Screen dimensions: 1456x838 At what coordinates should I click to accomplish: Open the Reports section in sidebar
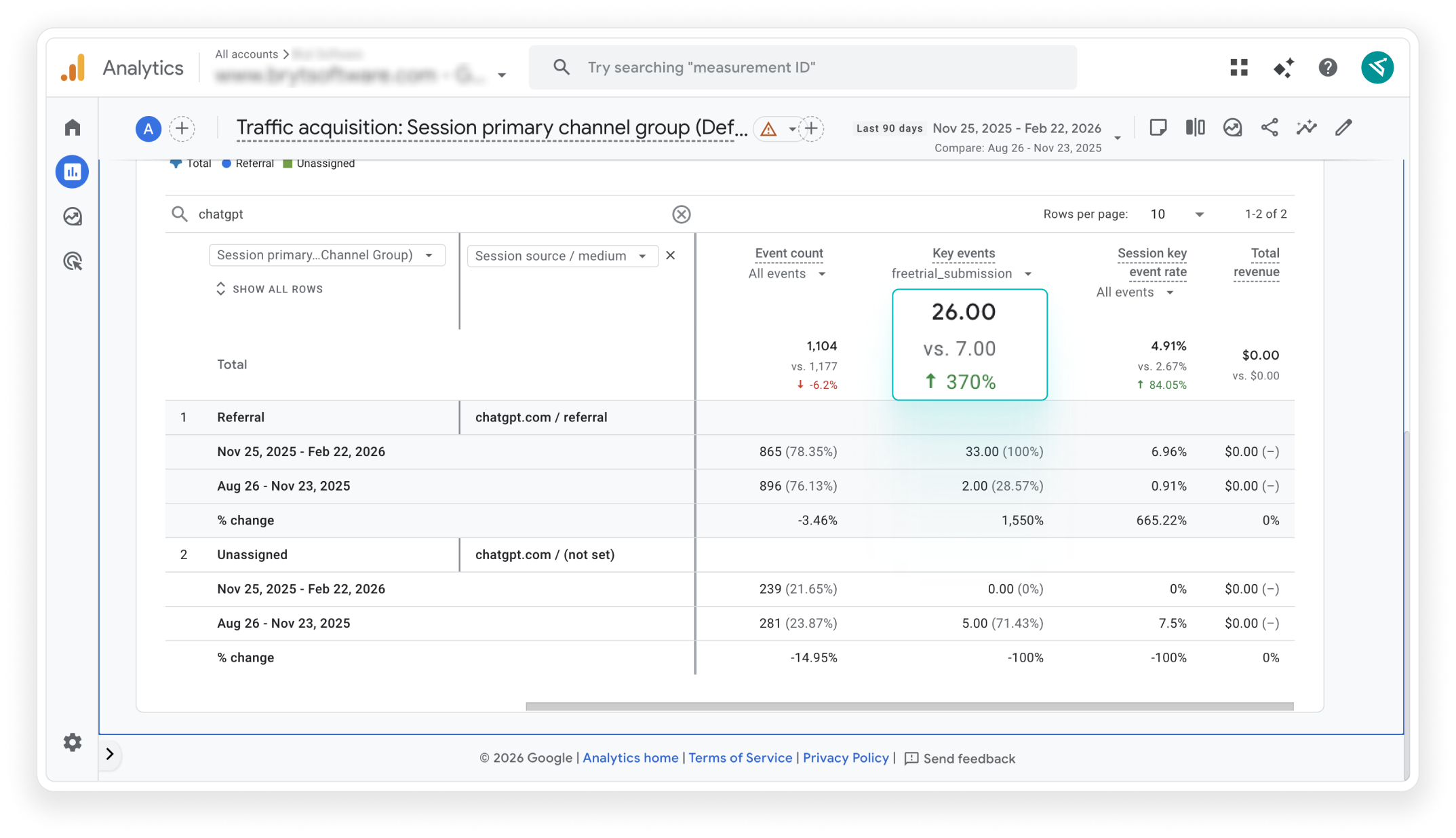72,172
